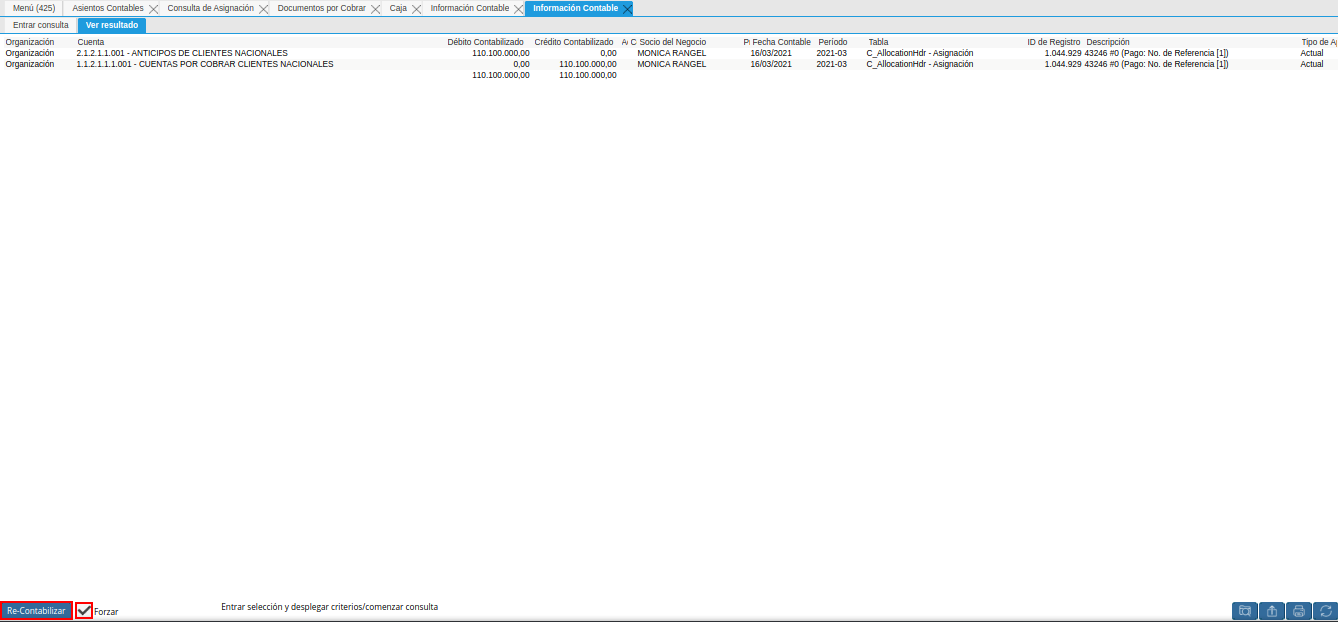Click the Descripción column header
This screenshot has width=1338, height=622.
pos(1108,42)
